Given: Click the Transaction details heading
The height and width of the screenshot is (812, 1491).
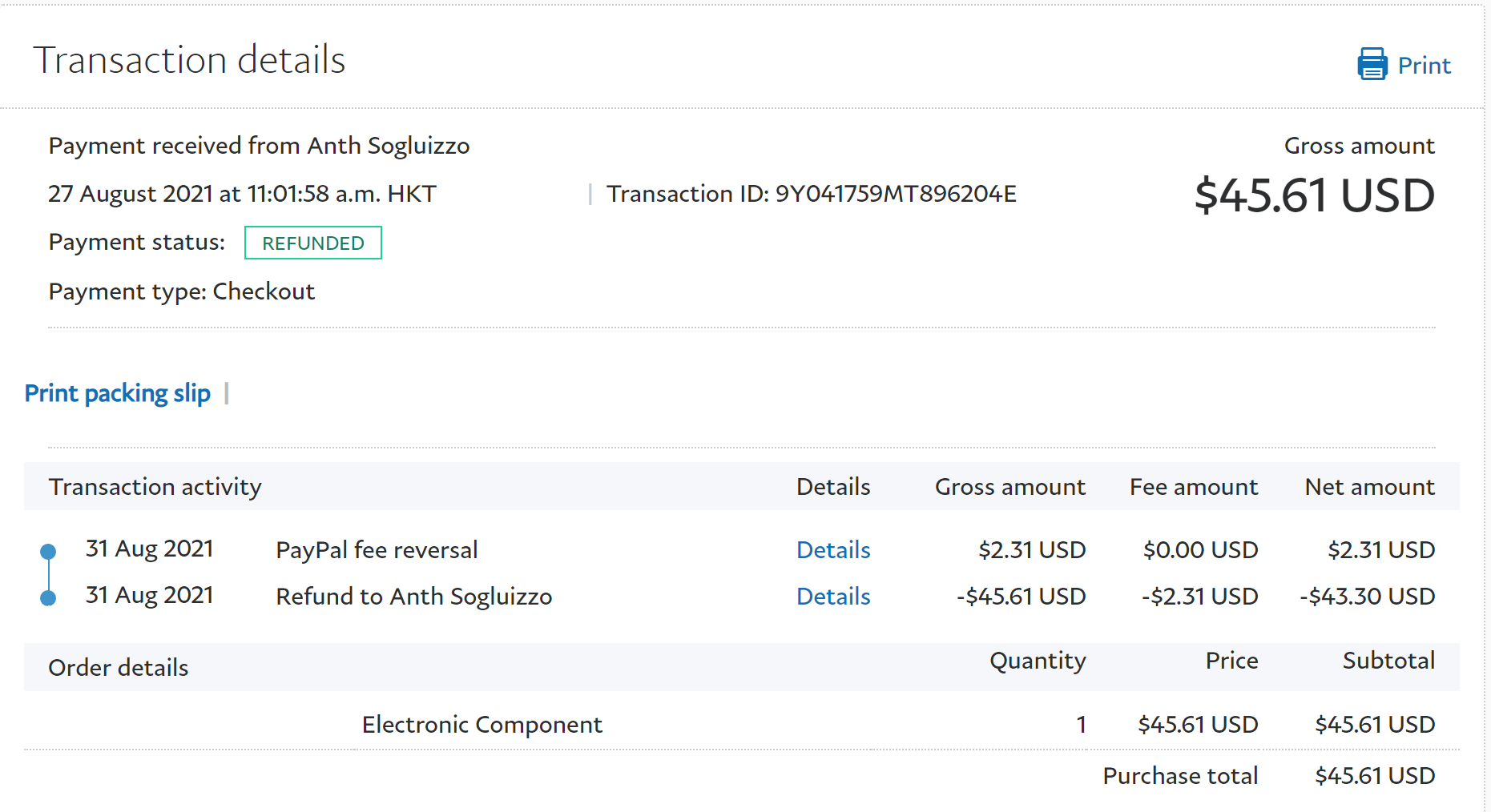Looking at the screenshot, I should pos(189,60).
